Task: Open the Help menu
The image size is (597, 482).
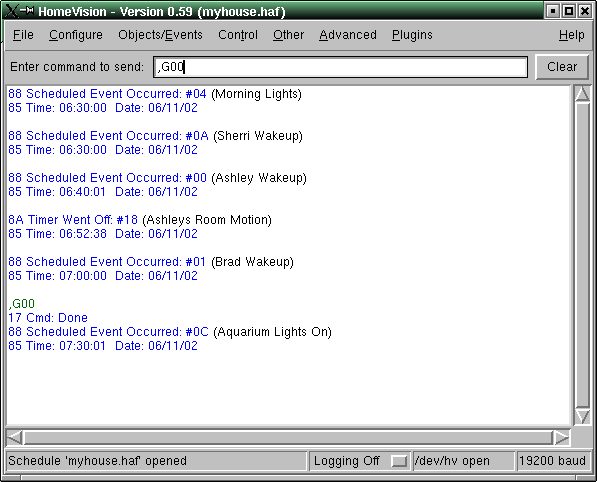Action: (x=571, y=35)
